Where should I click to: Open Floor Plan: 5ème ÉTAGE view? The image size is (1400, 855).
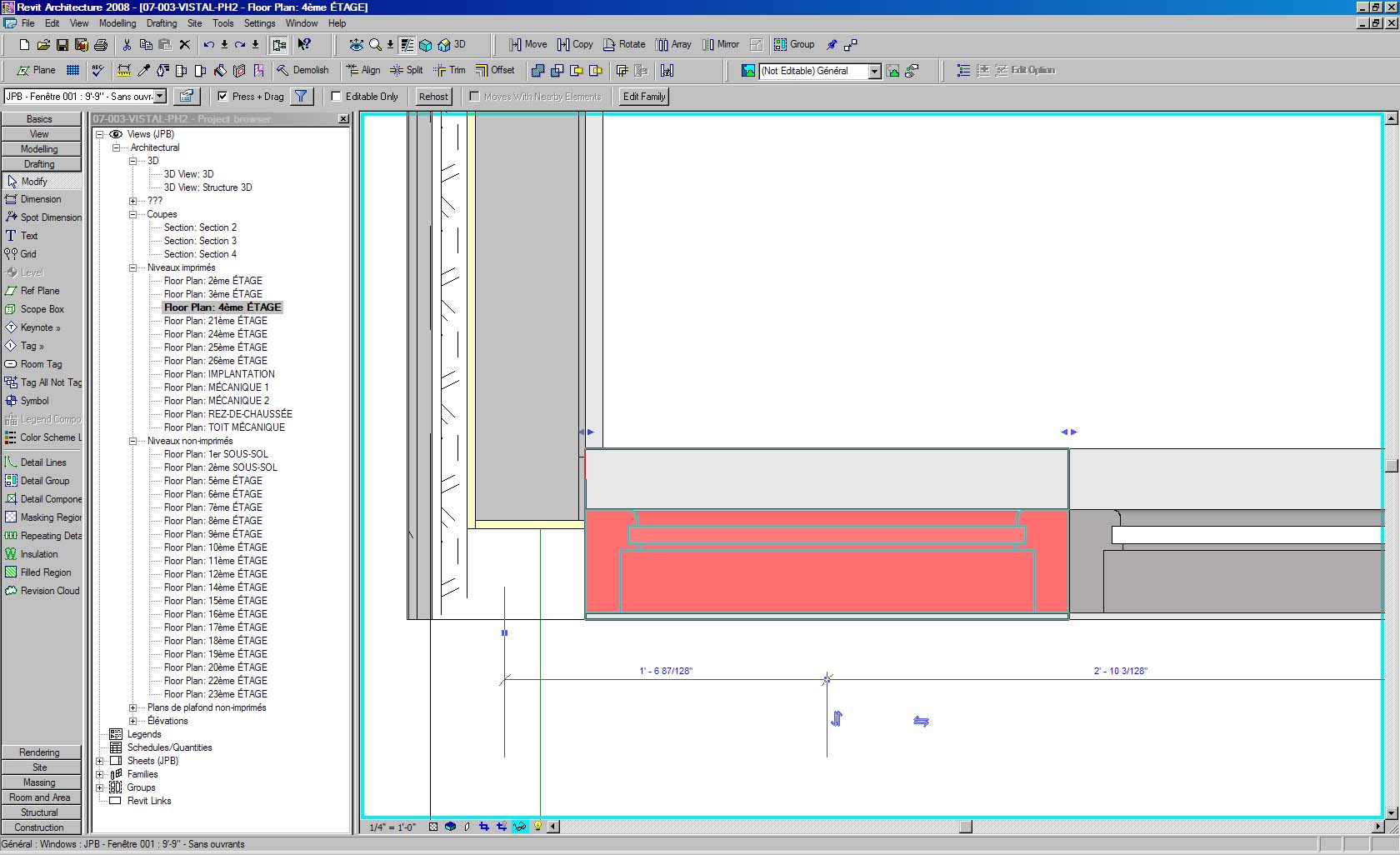(212, 481)
